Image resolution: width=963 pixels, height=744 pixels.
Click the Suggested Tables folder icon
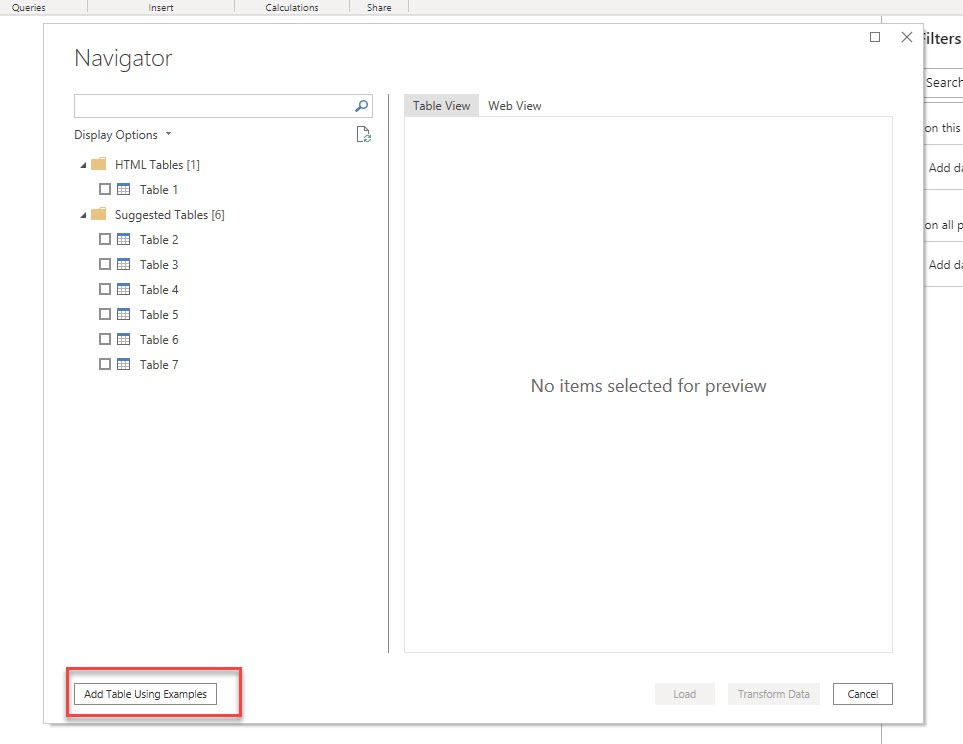97,213
